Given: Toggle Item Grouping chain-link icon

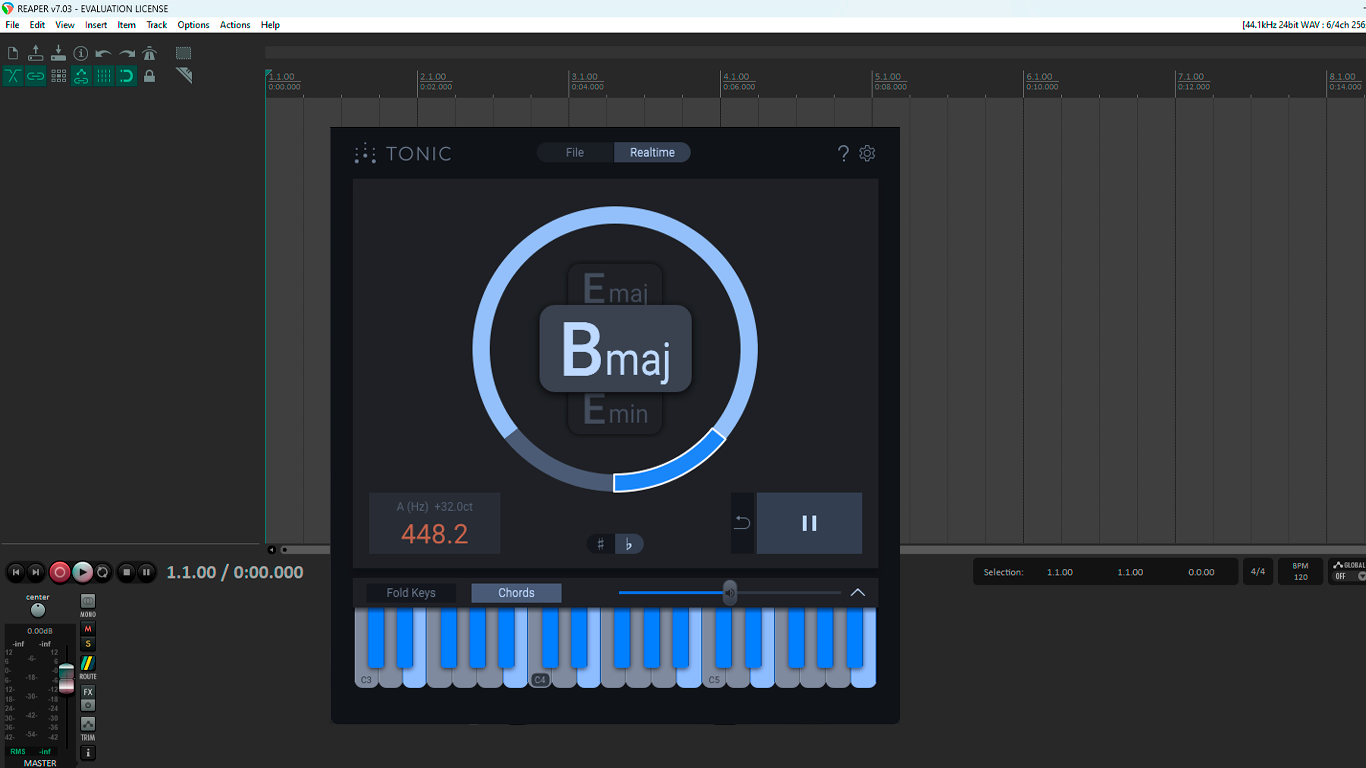Looking at the screenshot, I should coord(36,76).
